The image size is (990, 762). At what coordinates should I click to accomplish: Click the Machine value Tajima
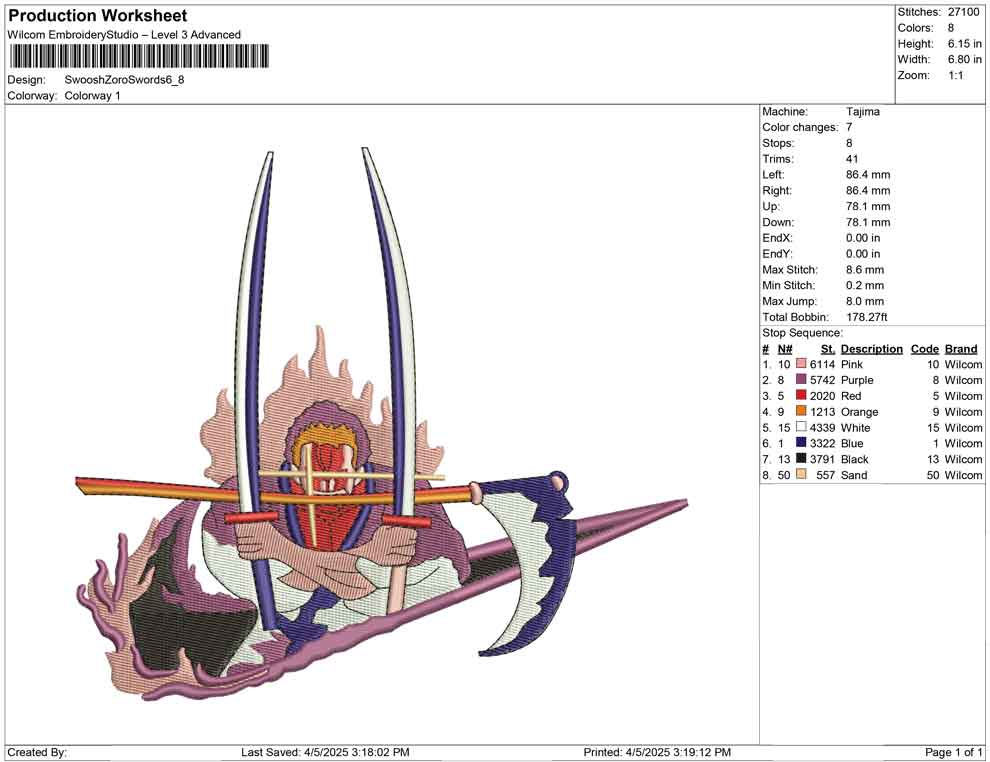(x=863, y=112)
